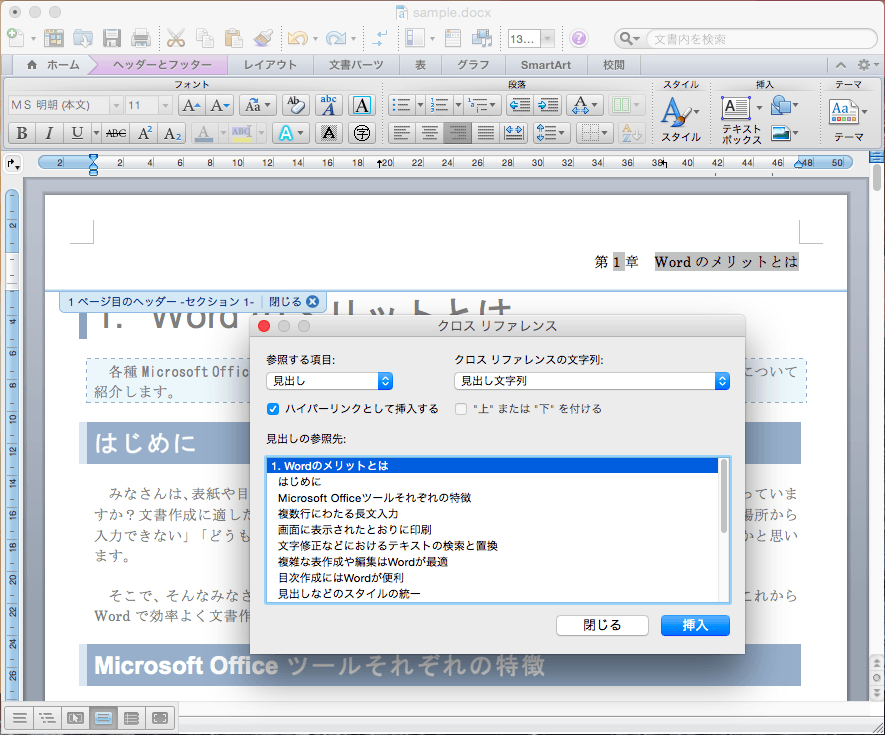Click the Undo arrow icon
This screenshot has width=885, height=735.
click(297, 38)
